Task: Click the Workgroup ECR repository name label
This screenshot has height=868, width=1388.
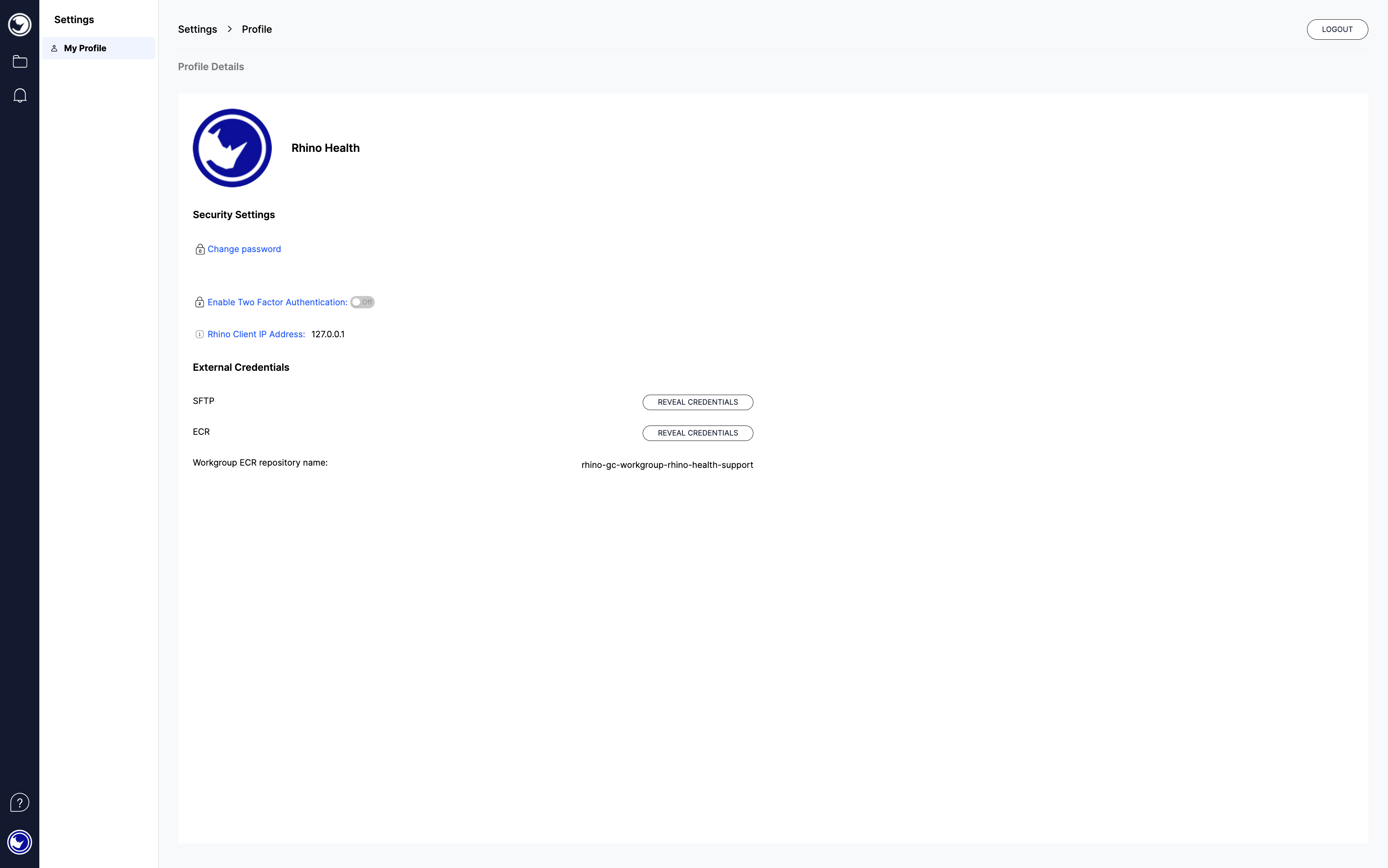Action: (x=260, y=463)
